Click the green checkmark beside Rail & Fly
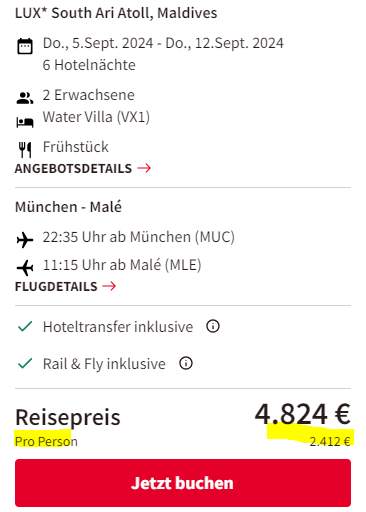The width and height of the screenshot is (366, 512). pyautogui.click(x=25, y=363)
